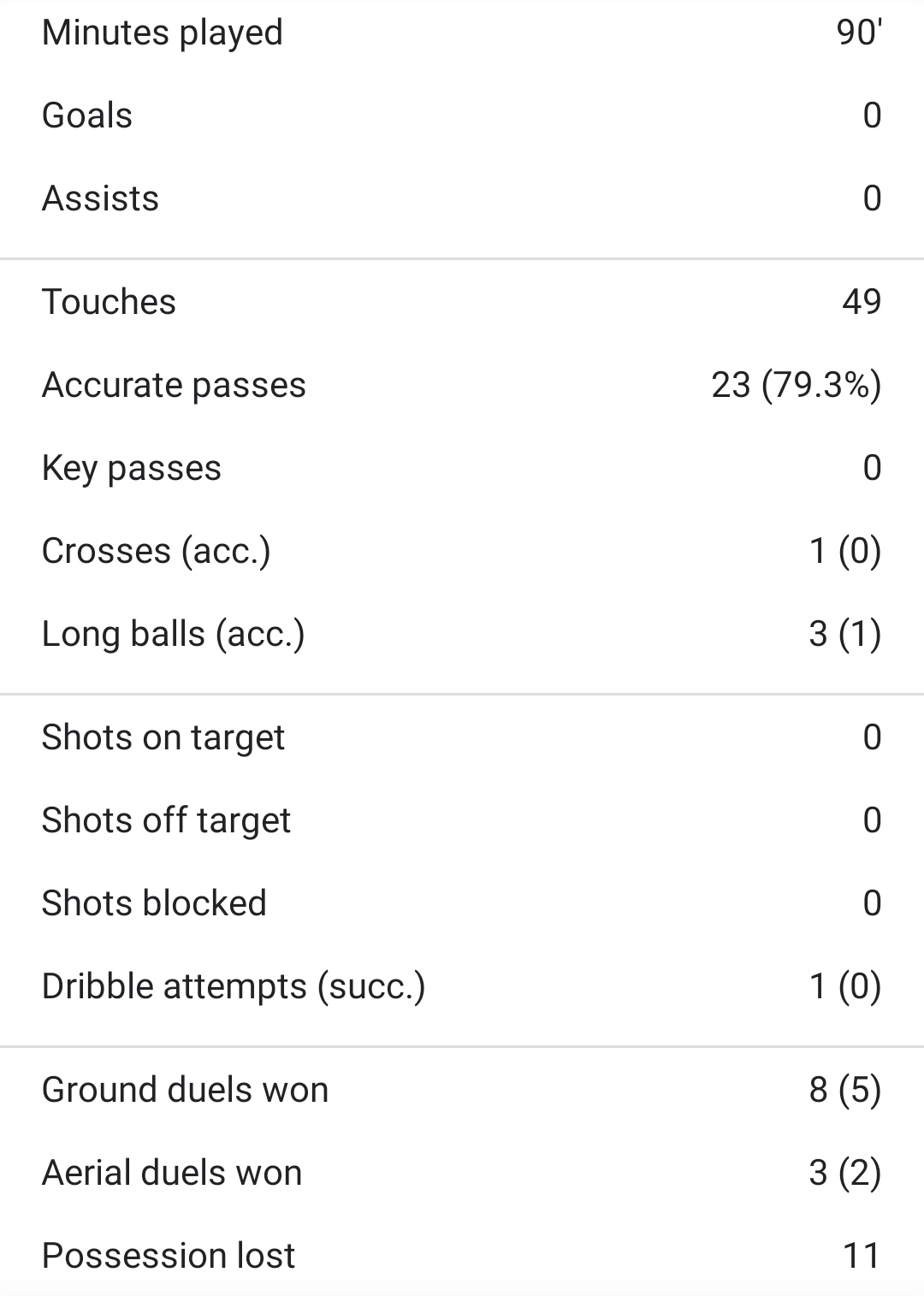
Task: Select the Key passes row
Action: 462,468
